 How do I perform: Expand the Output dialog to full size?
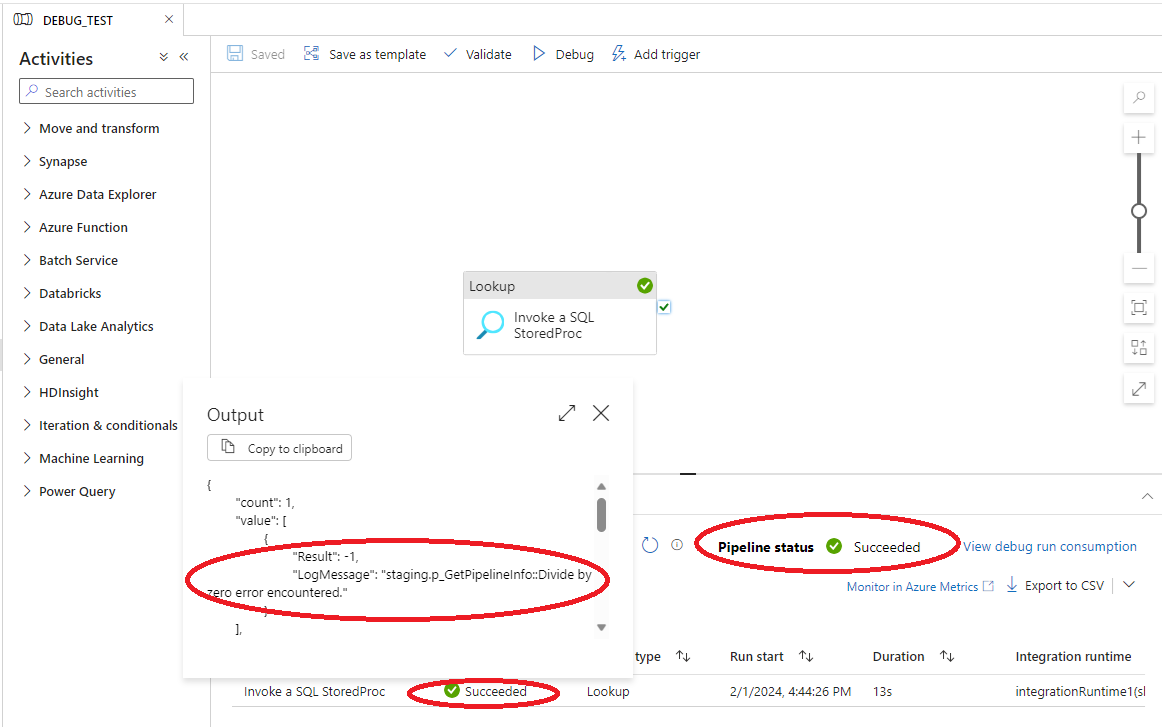coord(567,413)
